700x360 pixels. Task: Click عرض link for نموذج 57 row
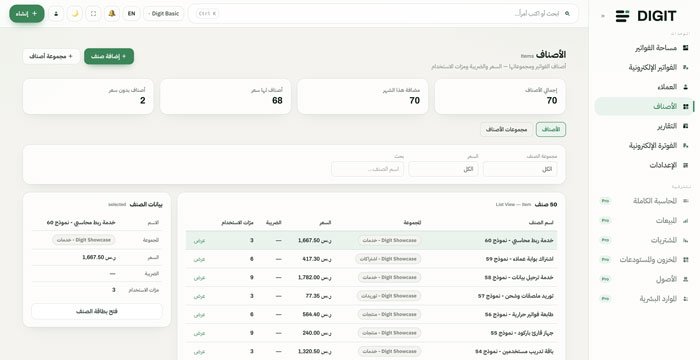(x=200, y=296)
